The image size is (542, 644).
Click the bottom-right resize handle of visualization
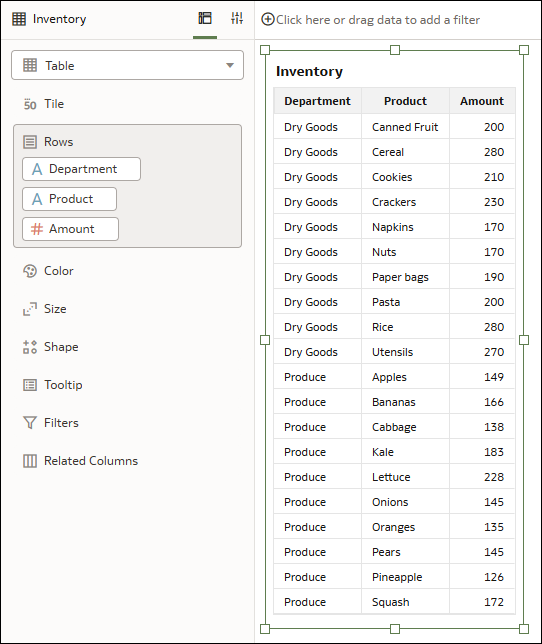(524, 629)
